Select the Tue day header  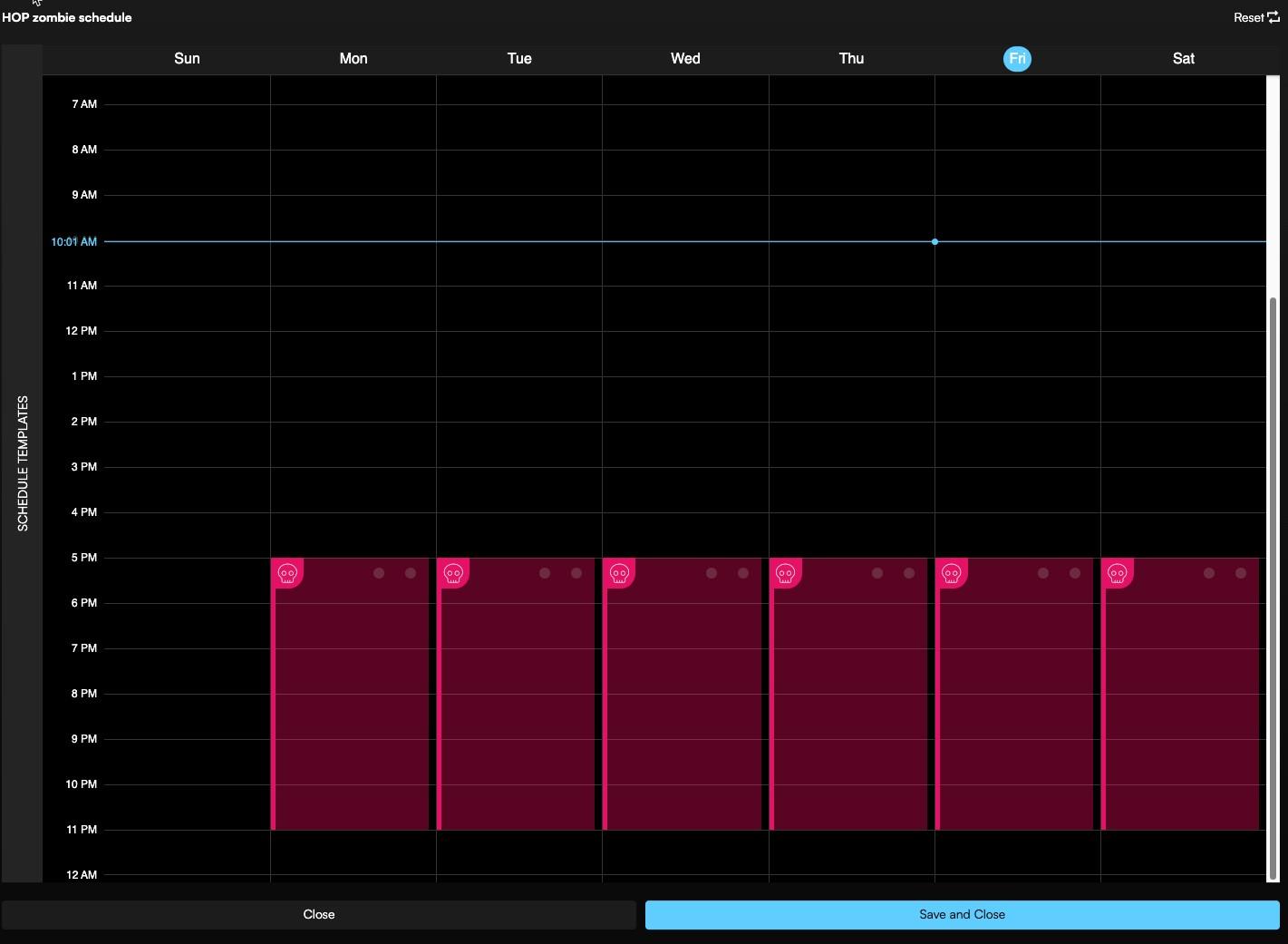point(519,58)
